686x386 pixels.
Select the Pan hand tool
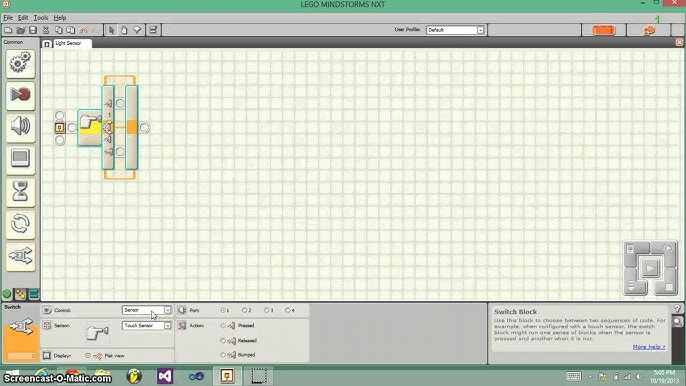(124, 30)
